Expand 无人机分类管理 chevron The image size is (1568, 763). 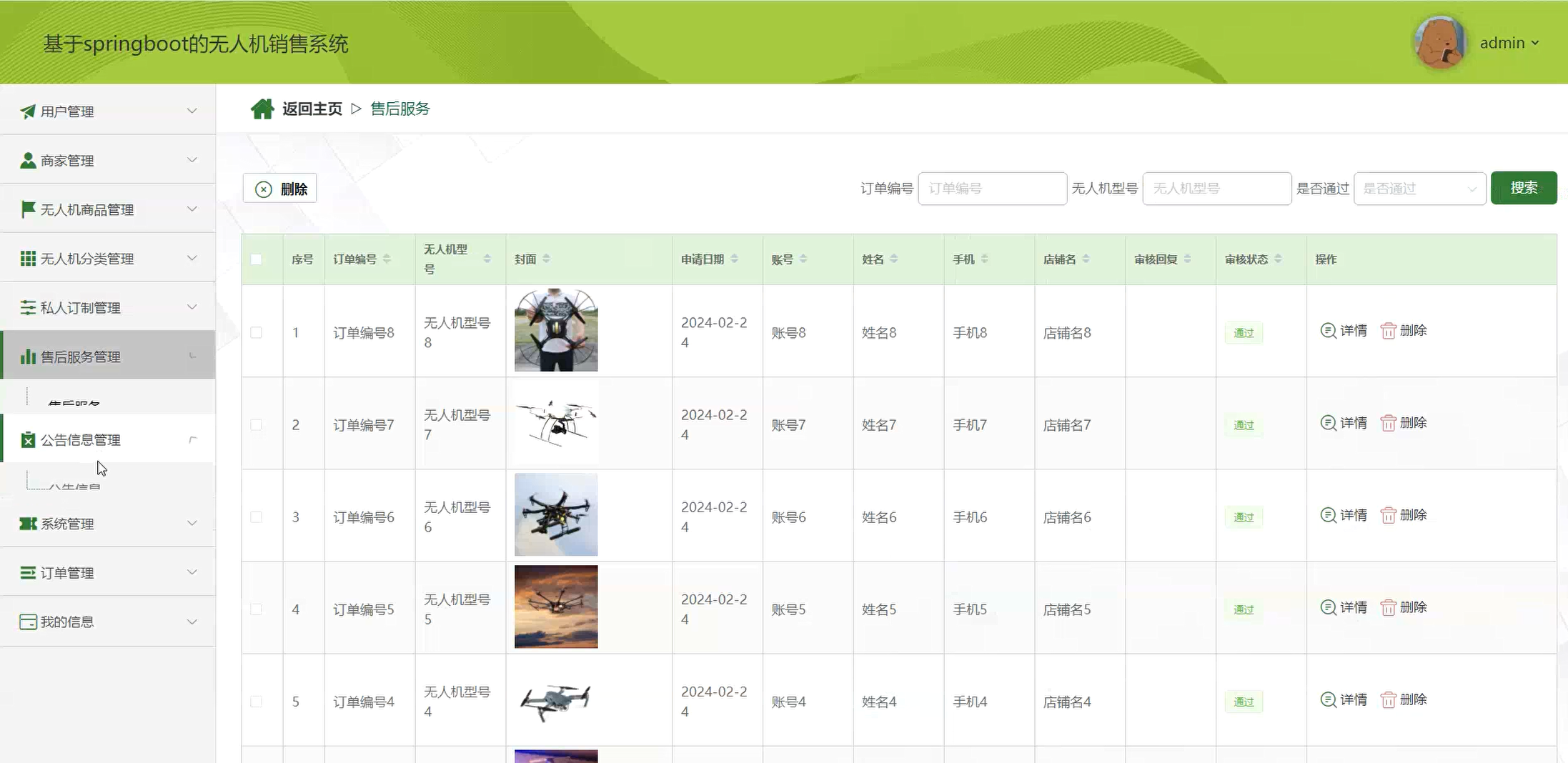[x=192, y=258]
